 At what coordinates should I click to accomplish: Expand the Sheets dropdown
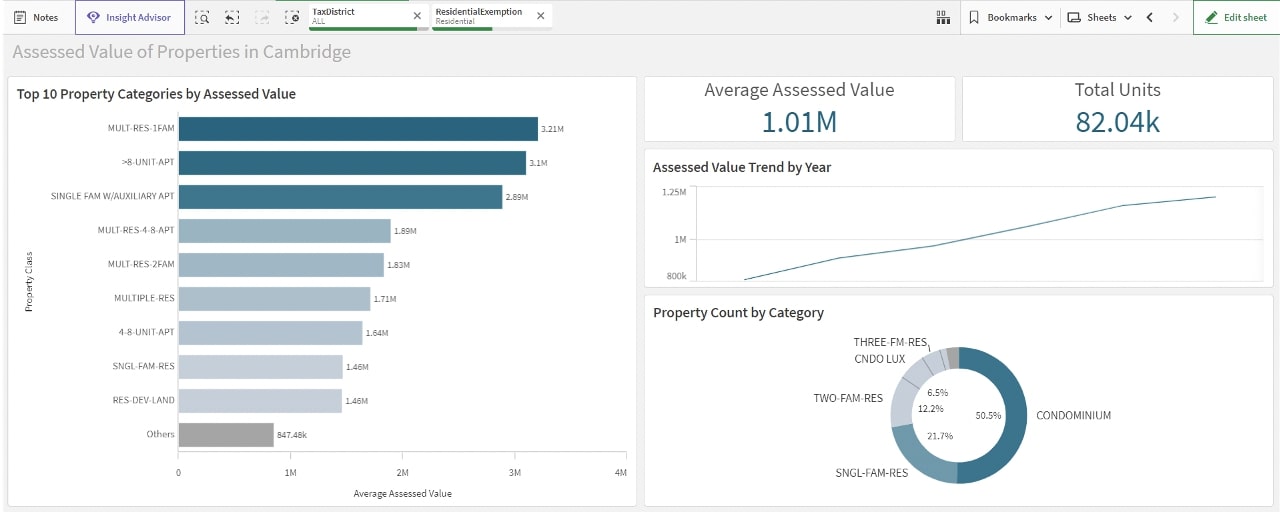pyautogui.click(x=1099, y=17)
